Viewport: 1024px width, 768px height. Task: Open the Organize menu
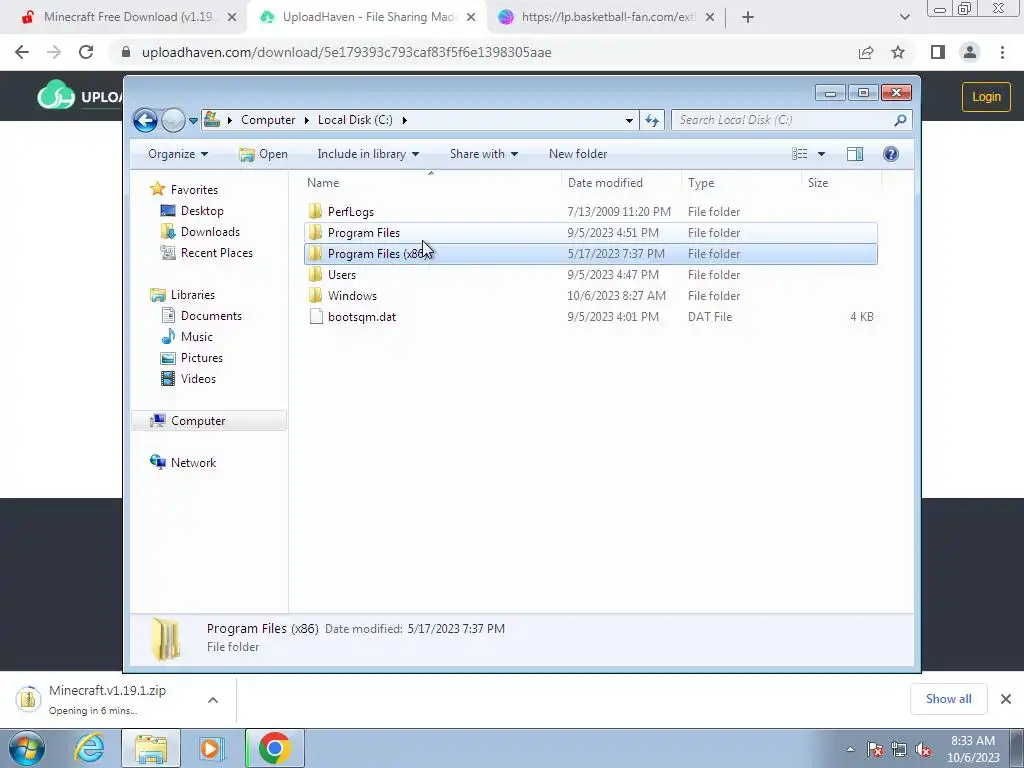(x=178, y=154)
